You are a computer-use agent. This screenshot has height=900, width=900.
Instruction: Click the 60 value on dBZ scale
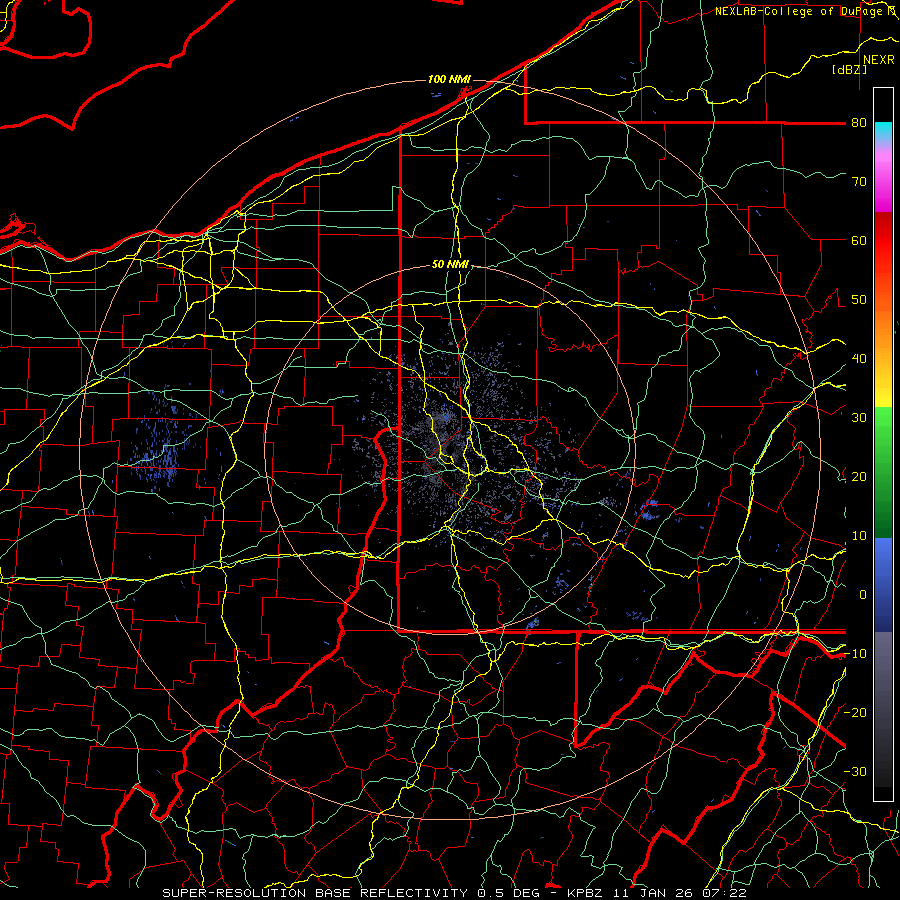(859, 240)
